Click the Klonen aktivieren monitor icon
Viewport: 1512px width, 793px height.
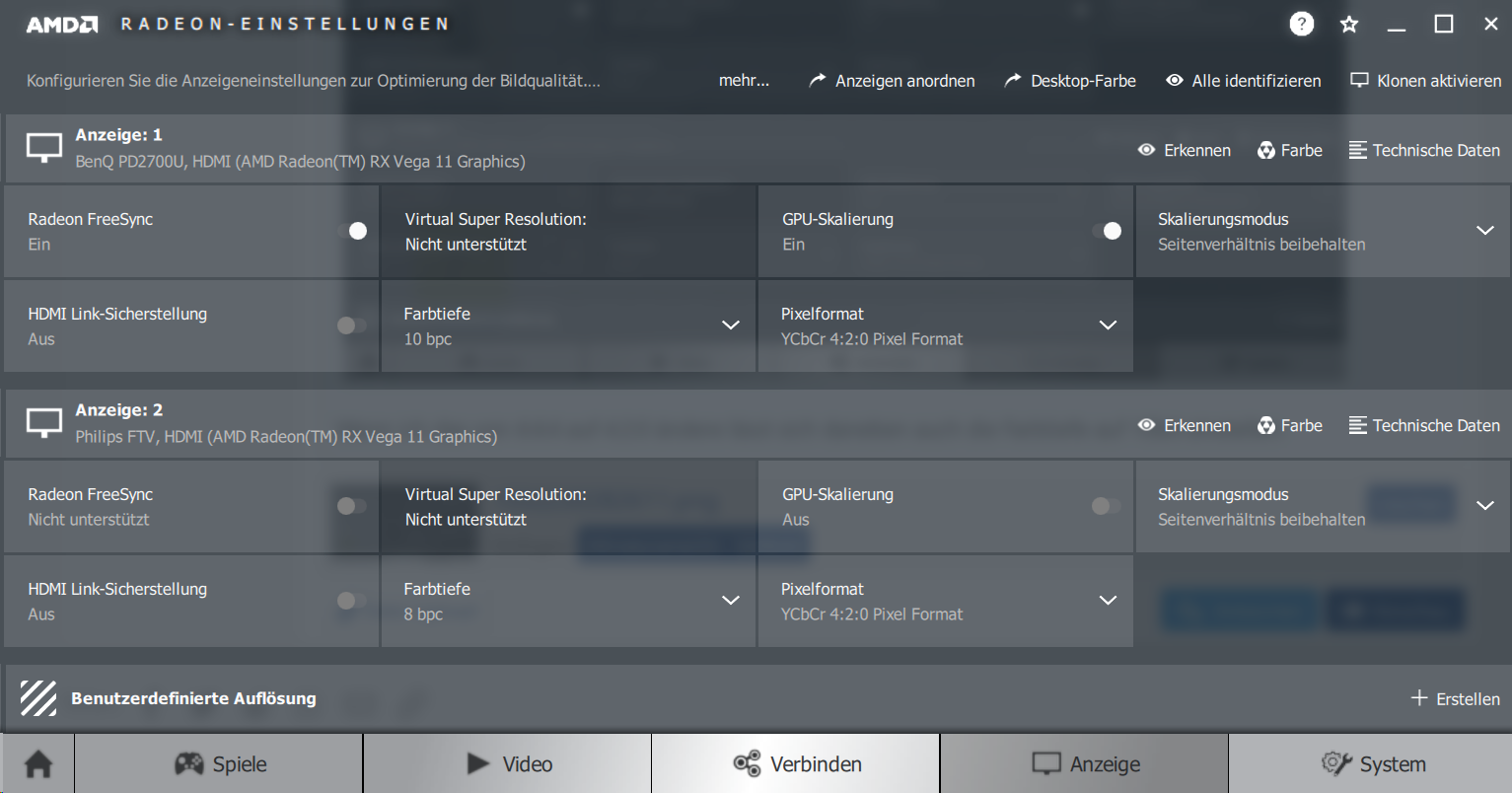[x=1359, y=81]
